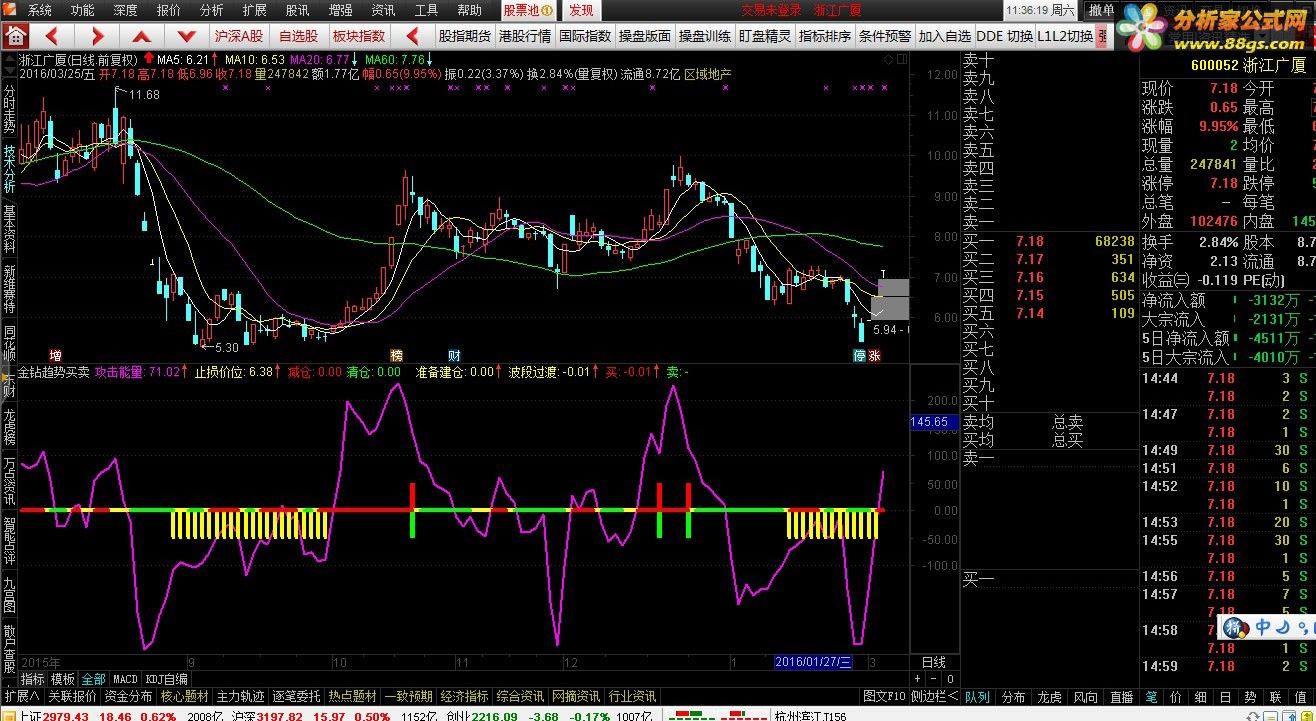The image size is (1316, 721).
Task: Click the 停 marker icon on chart
Action: pos(859,355)
